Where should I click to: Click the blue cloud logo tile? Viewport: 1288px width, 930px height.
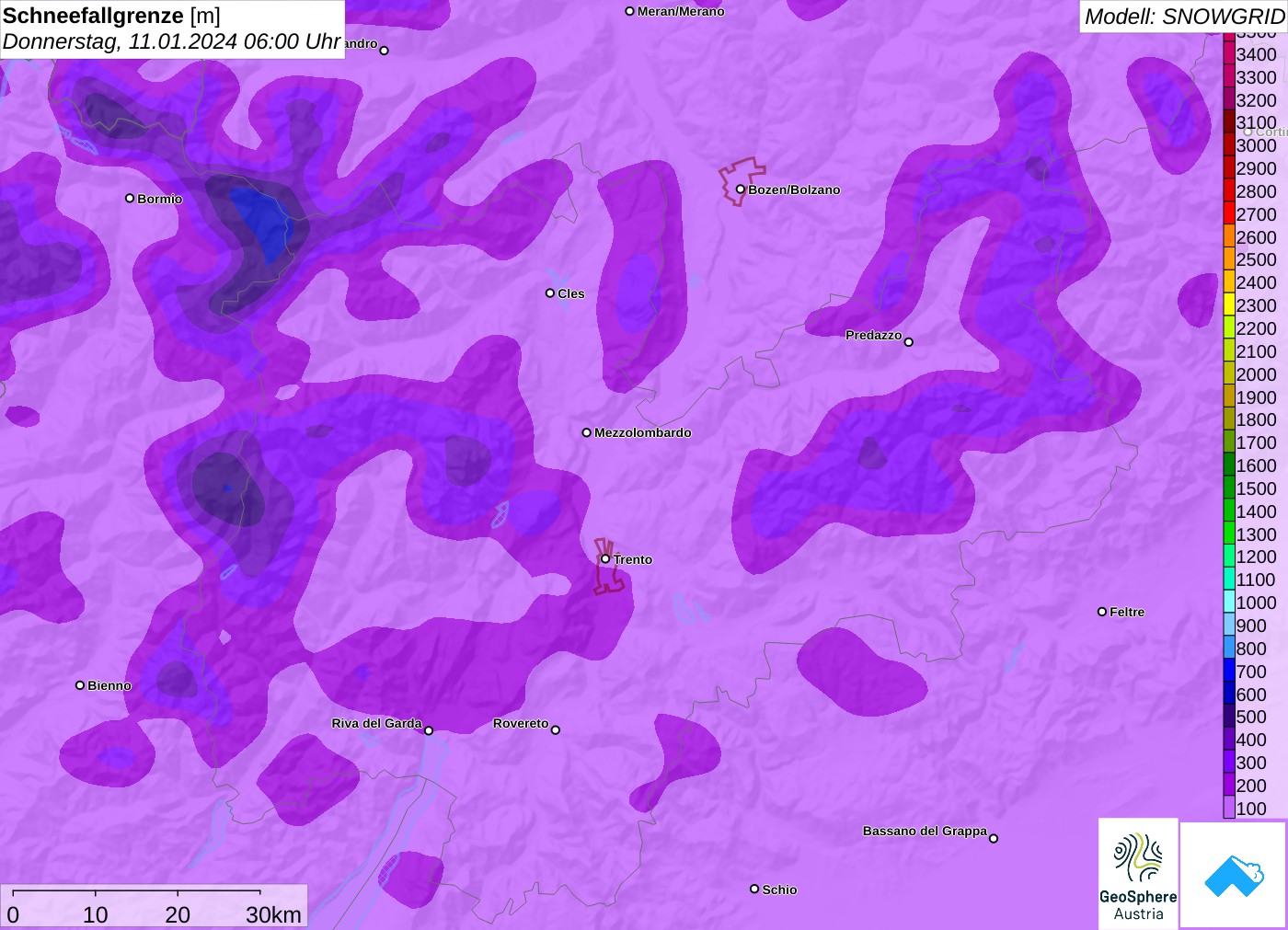(1233, 875)
